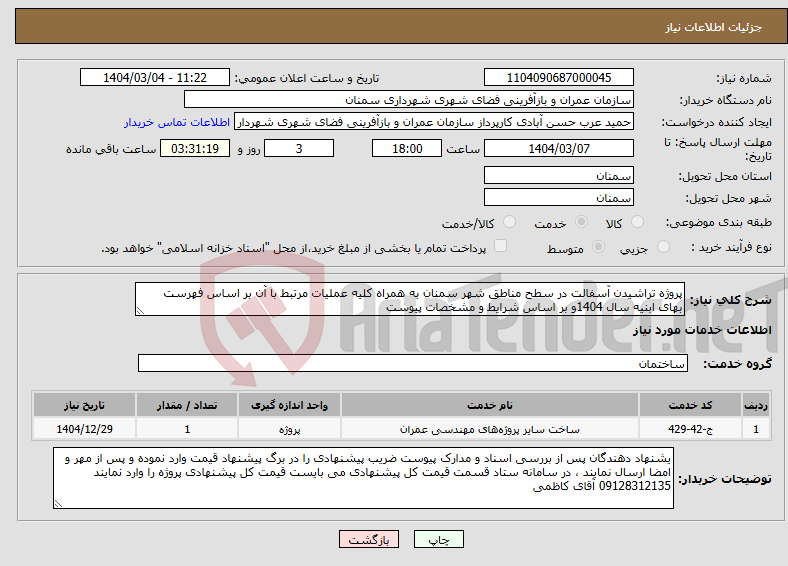Click the نام خدمت column header
Image resolution: width=788 pixels, height=566 pixels.
point(489,405)
